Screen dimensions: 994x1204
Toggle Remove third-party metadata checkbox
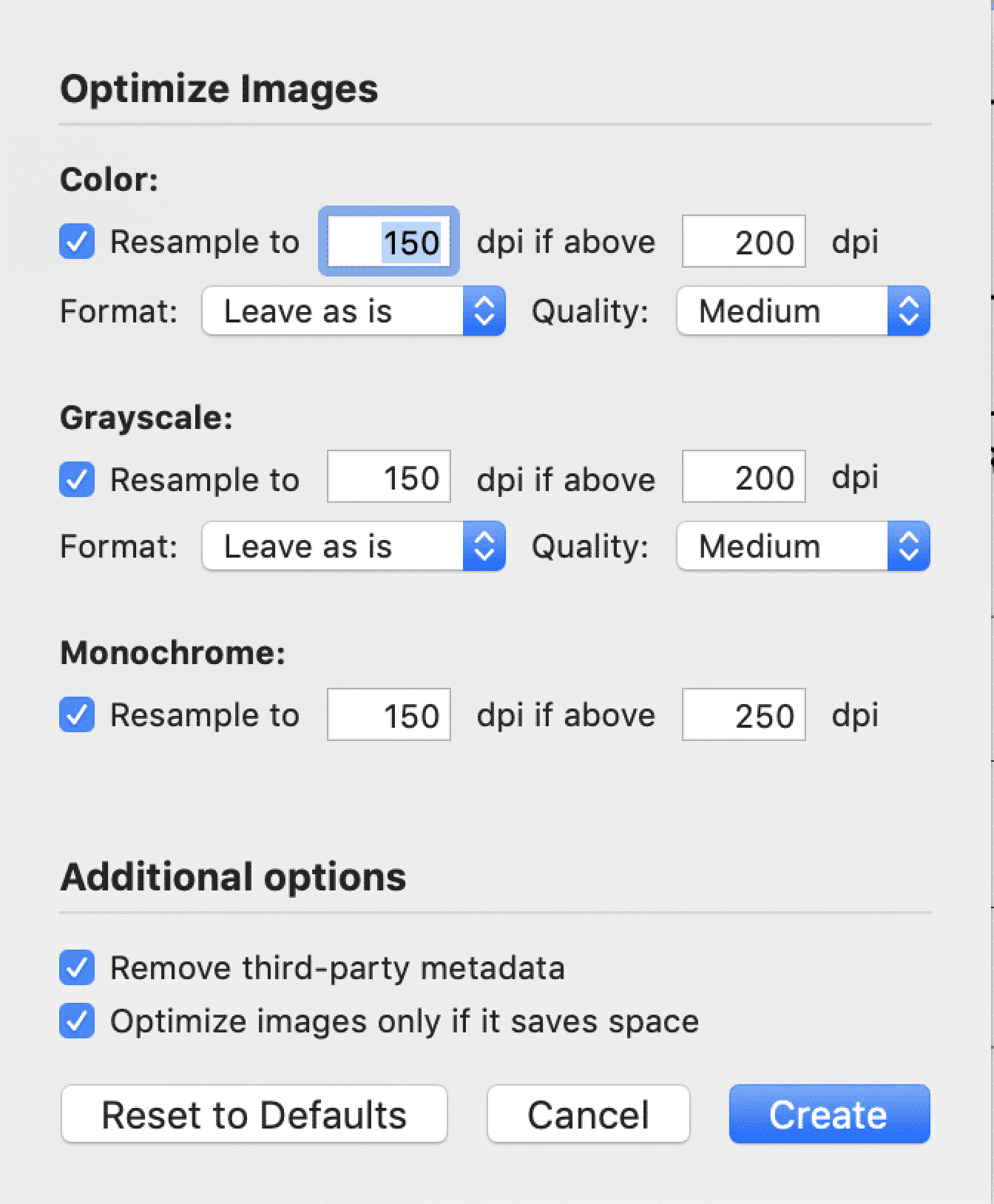click(77, 968)
